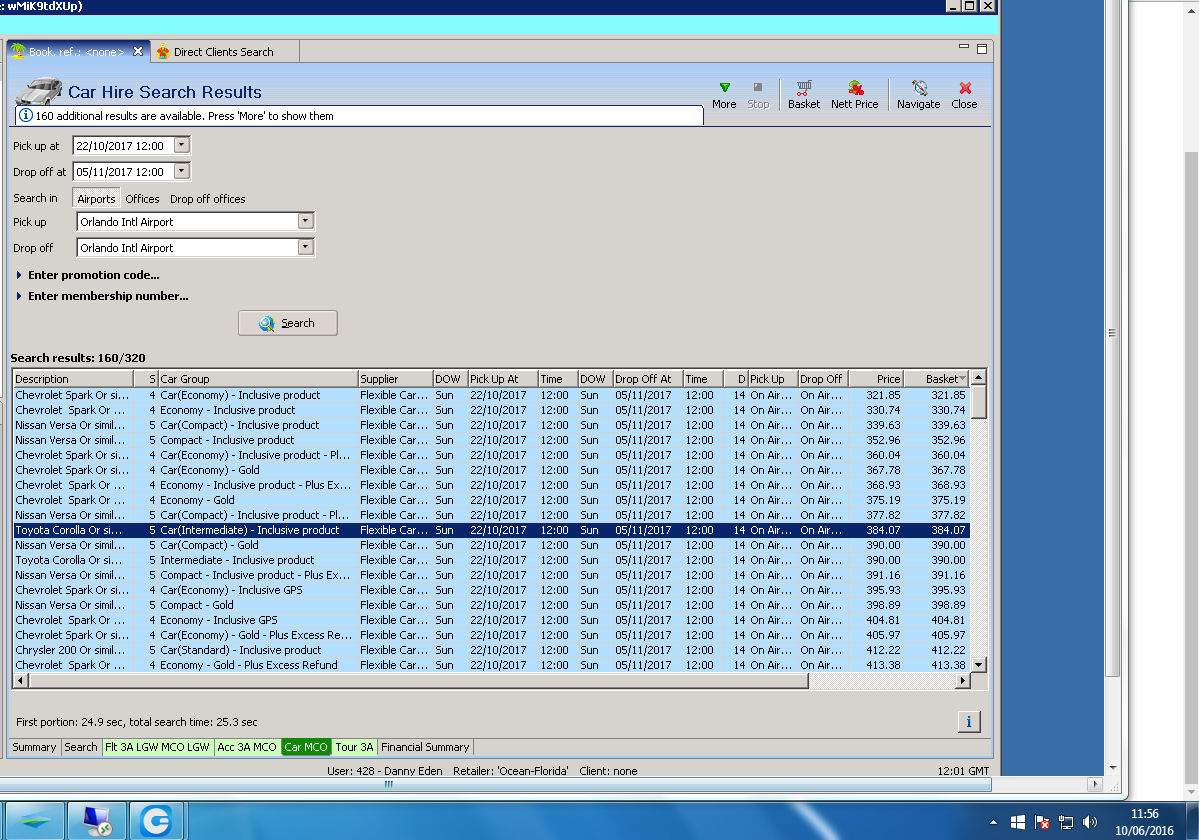
Task: Switch to Direct Clients Search tab
Action: point(223,52)
